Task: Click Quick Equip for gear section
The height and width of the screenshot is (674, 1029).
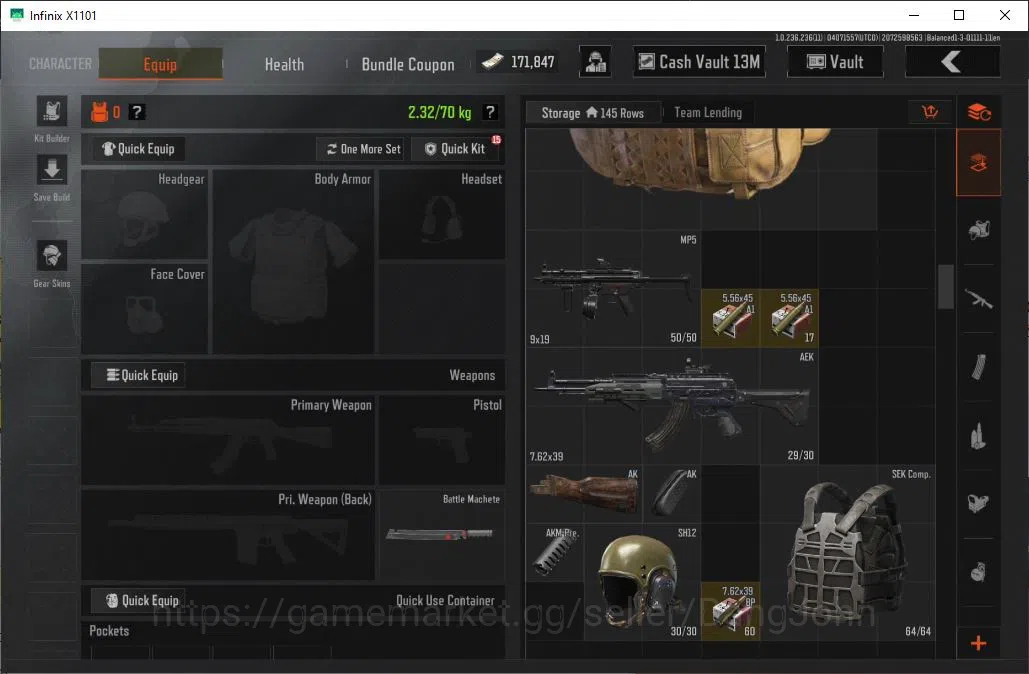Action: click(138, 149)
